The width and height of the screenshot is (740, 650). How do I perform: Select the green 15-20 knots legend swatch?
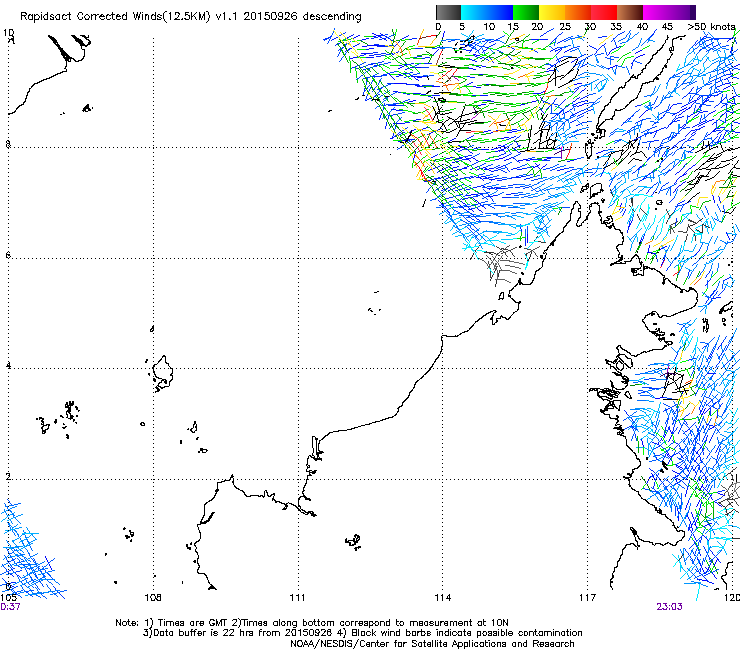coord(526,12)
